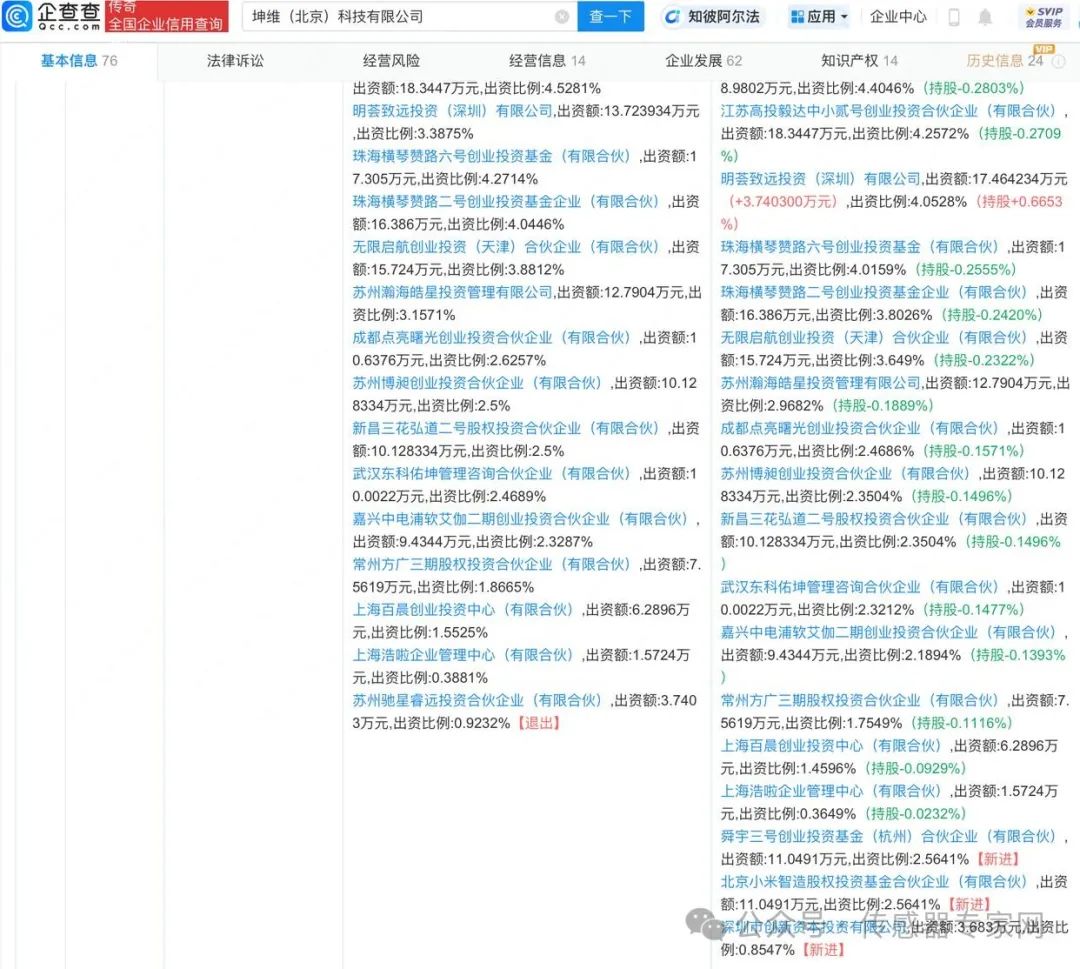Open 新昌三花弘道二号 link showing 出资比例 2.3504%
Viewport: 1080px width, 969px height.
point(875,519)
